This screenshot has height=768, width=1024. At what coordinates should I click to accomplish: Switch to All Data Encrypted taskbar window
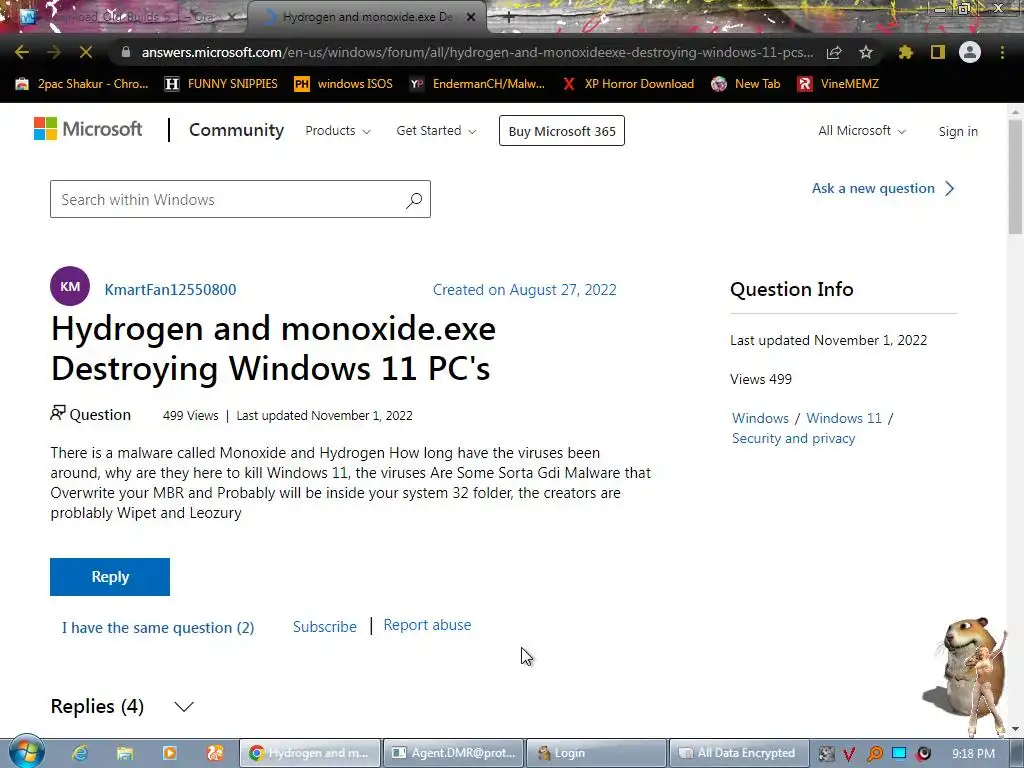(739, 753)
